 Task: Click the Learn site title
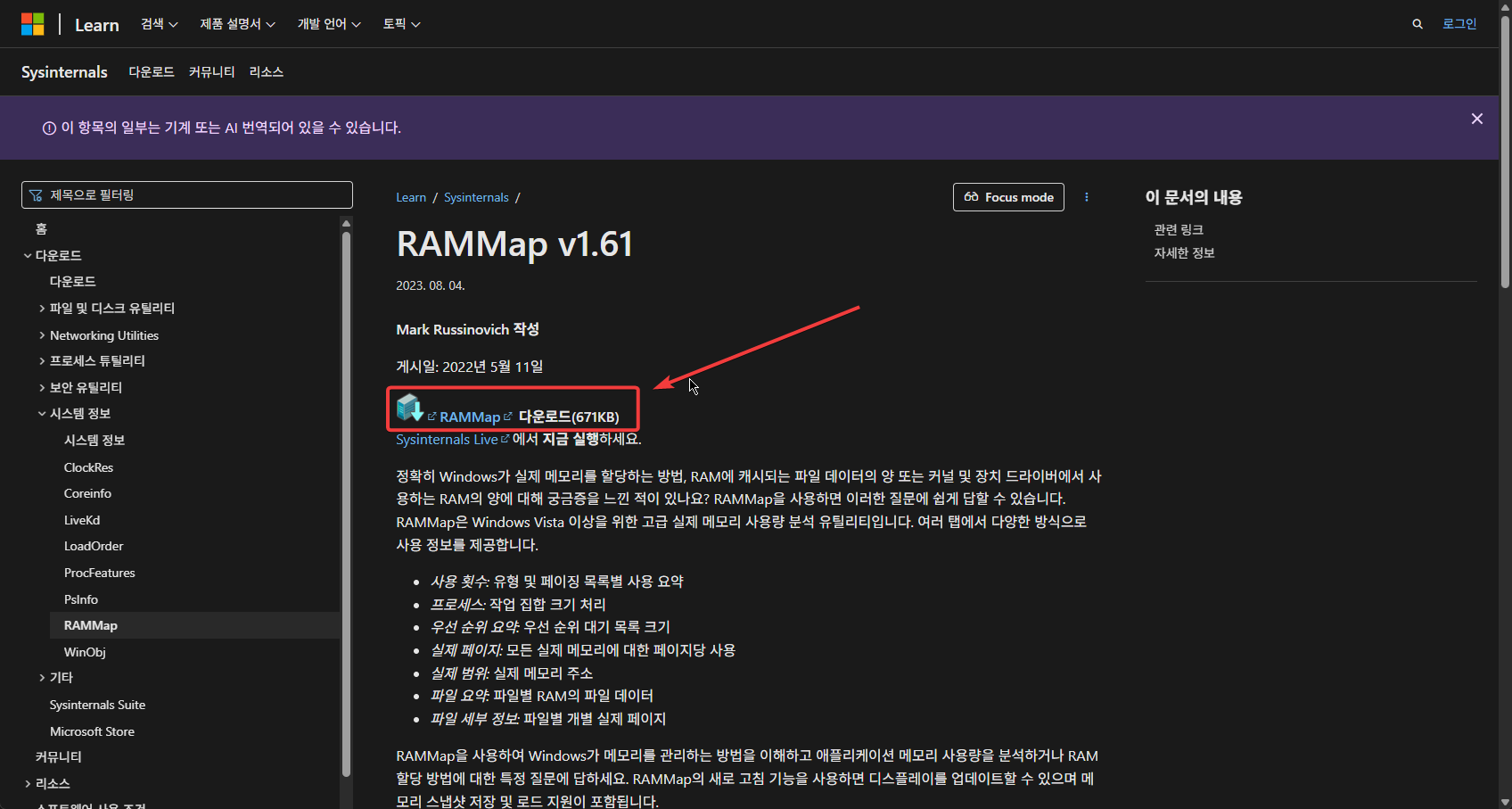pos(97,25)
